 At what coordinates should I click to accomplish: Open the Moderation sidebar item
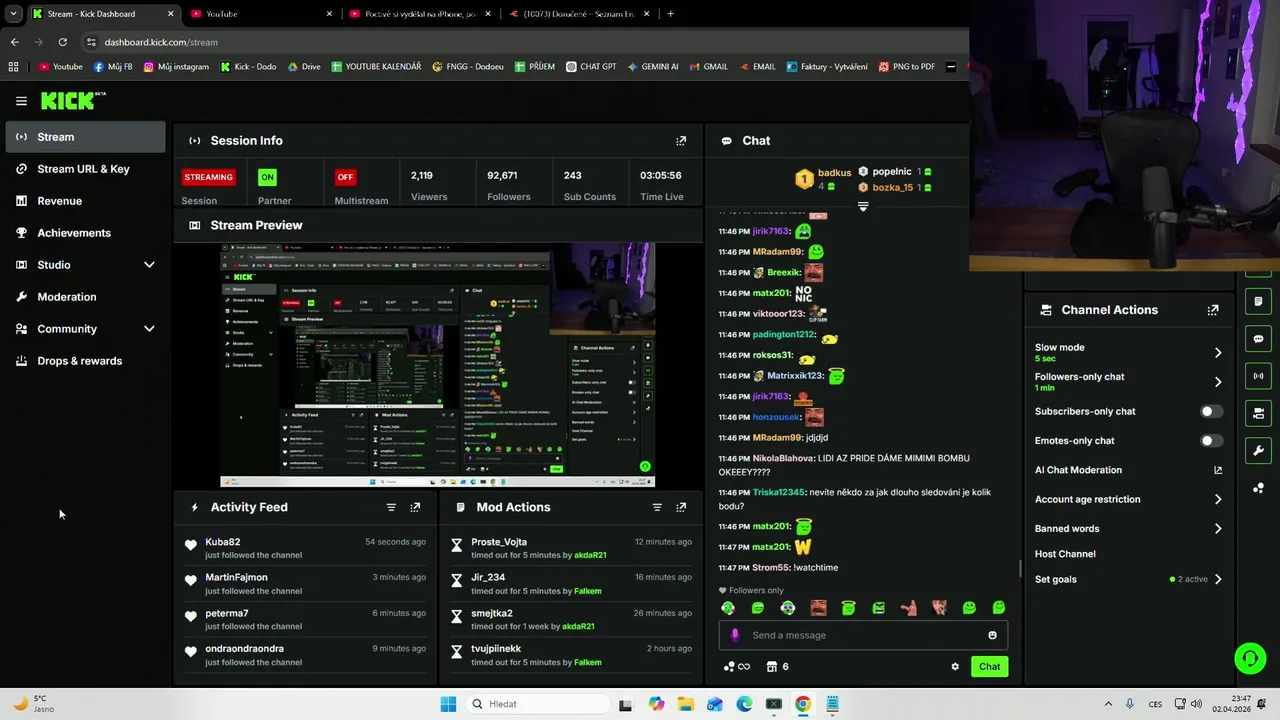[x=85, y=297]
